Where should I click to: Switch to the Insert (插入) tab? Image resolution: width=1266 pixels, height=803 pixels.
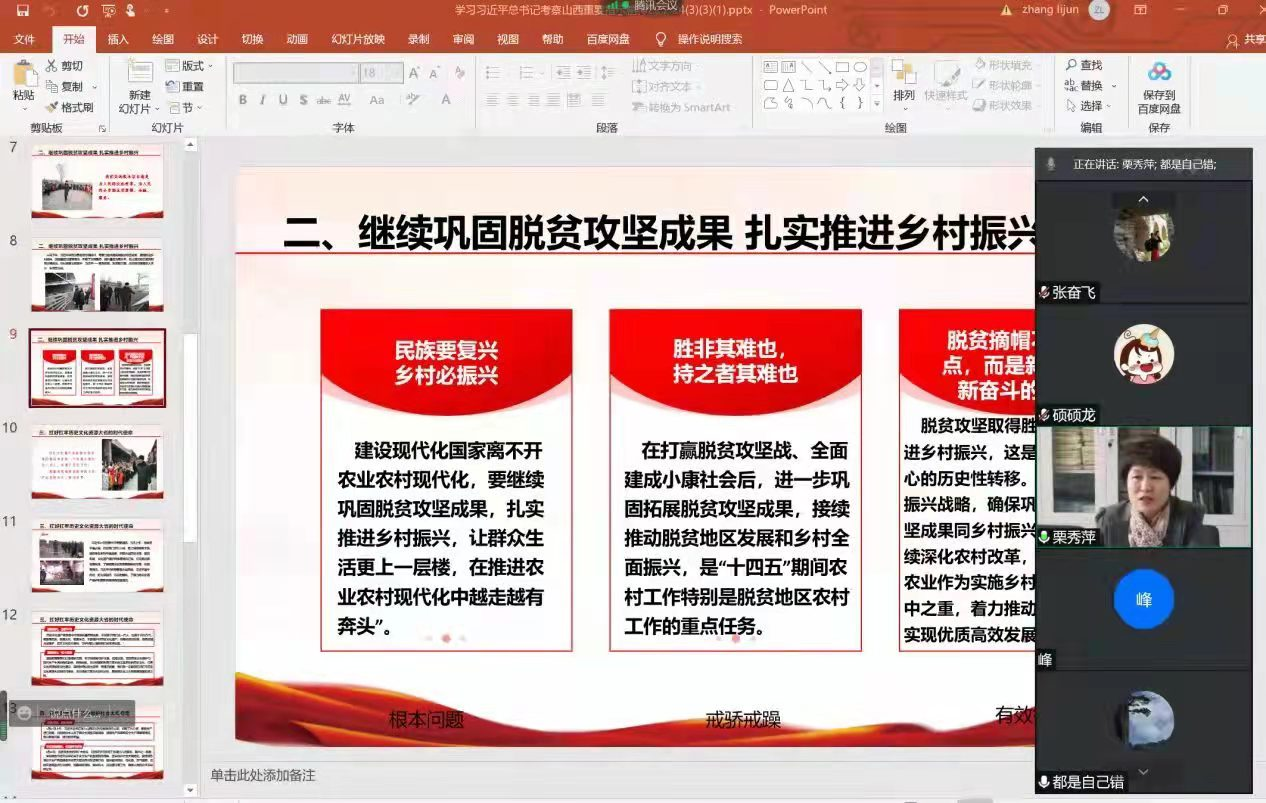pyautogui.click(x=118, y=39)
